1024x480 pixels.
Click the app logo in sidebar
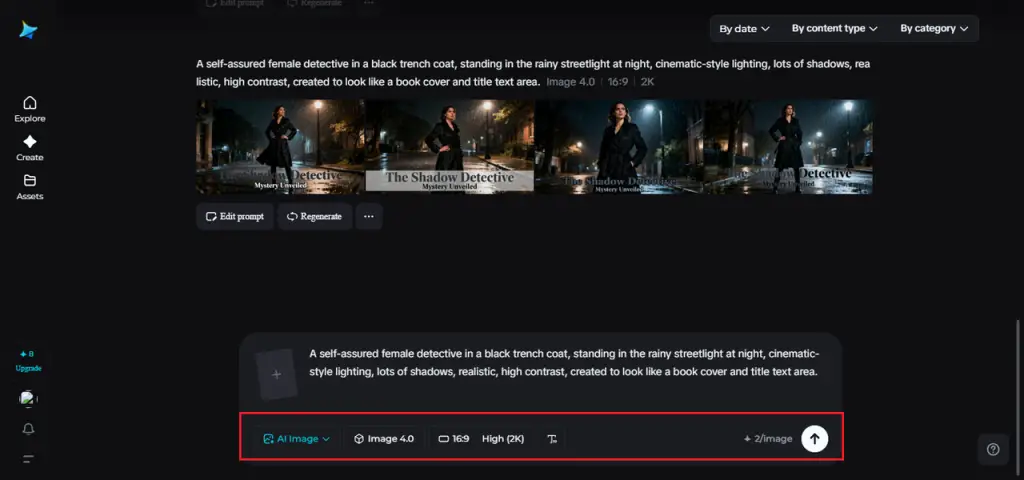[x=28, y=30]
